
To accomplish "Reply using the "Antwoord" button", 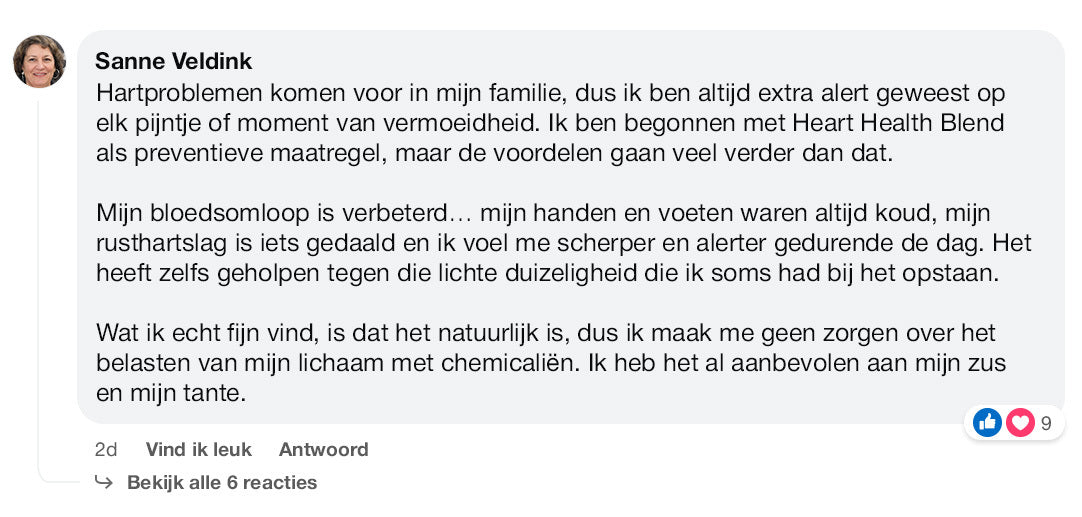I will click(323, 450).
